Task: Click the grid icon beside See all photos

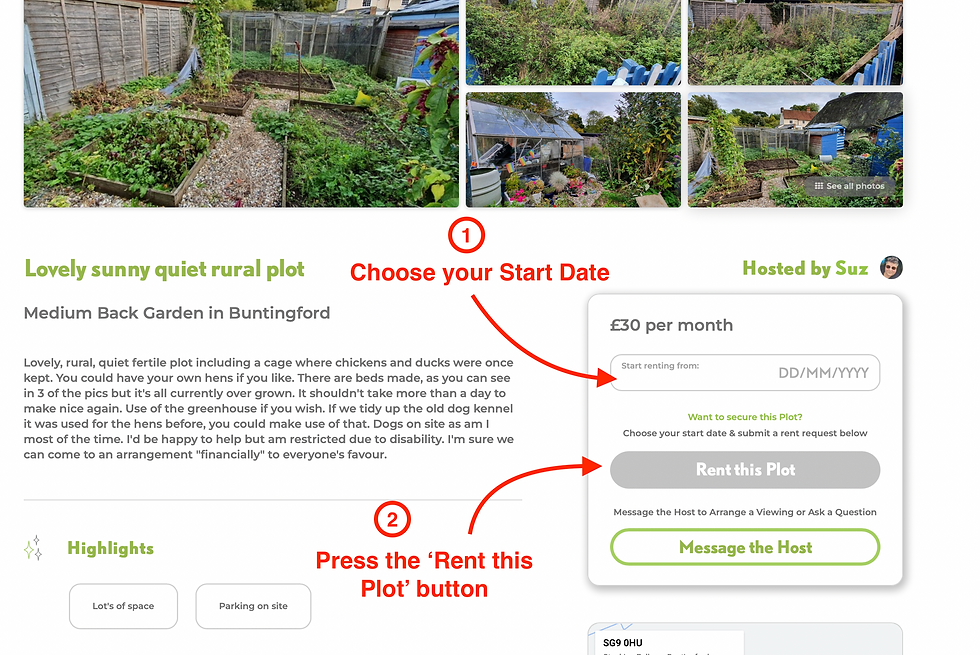Action: point(819,186)
